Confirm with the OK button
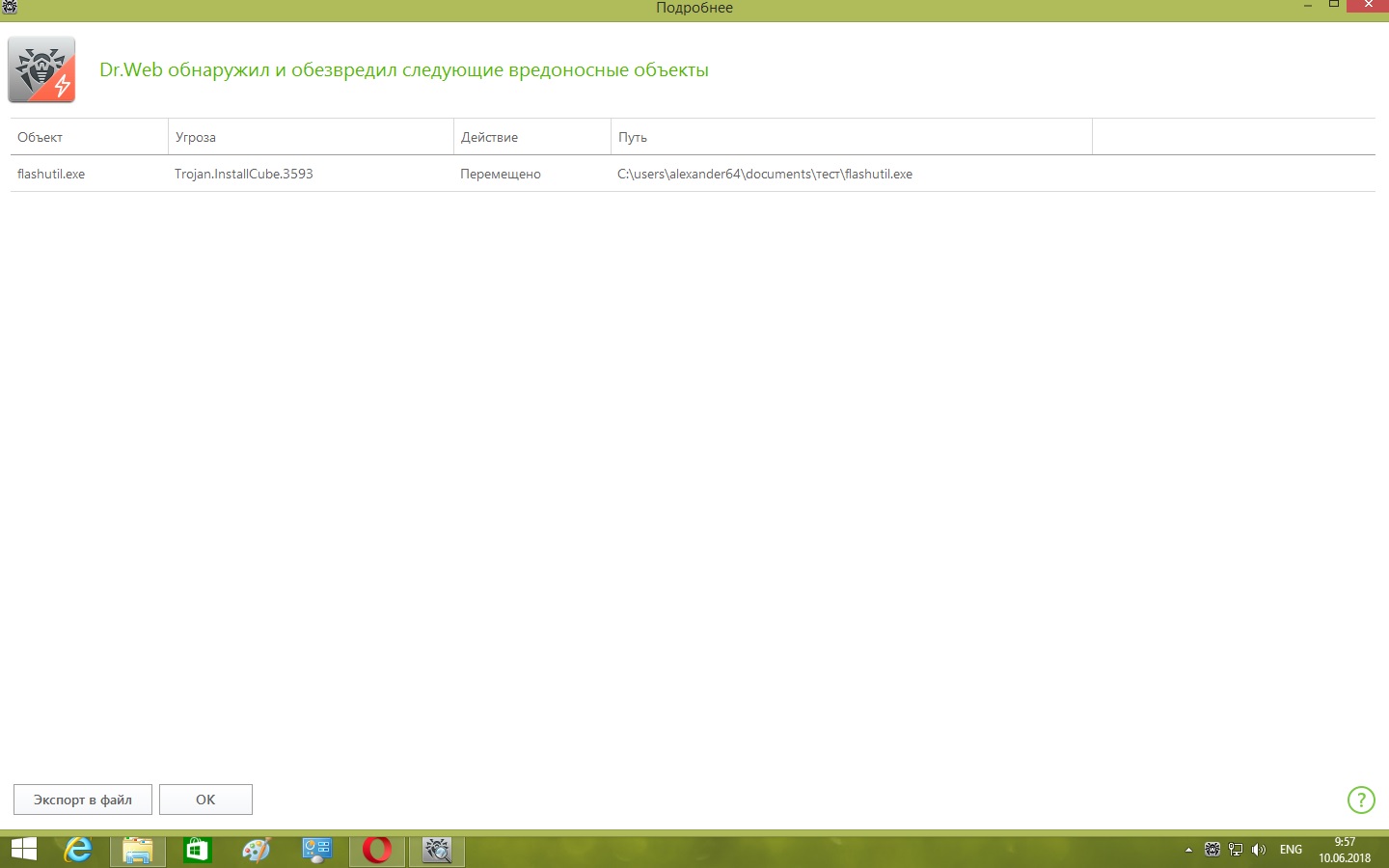Screen dimensions: 1389x868 point(205,800)
